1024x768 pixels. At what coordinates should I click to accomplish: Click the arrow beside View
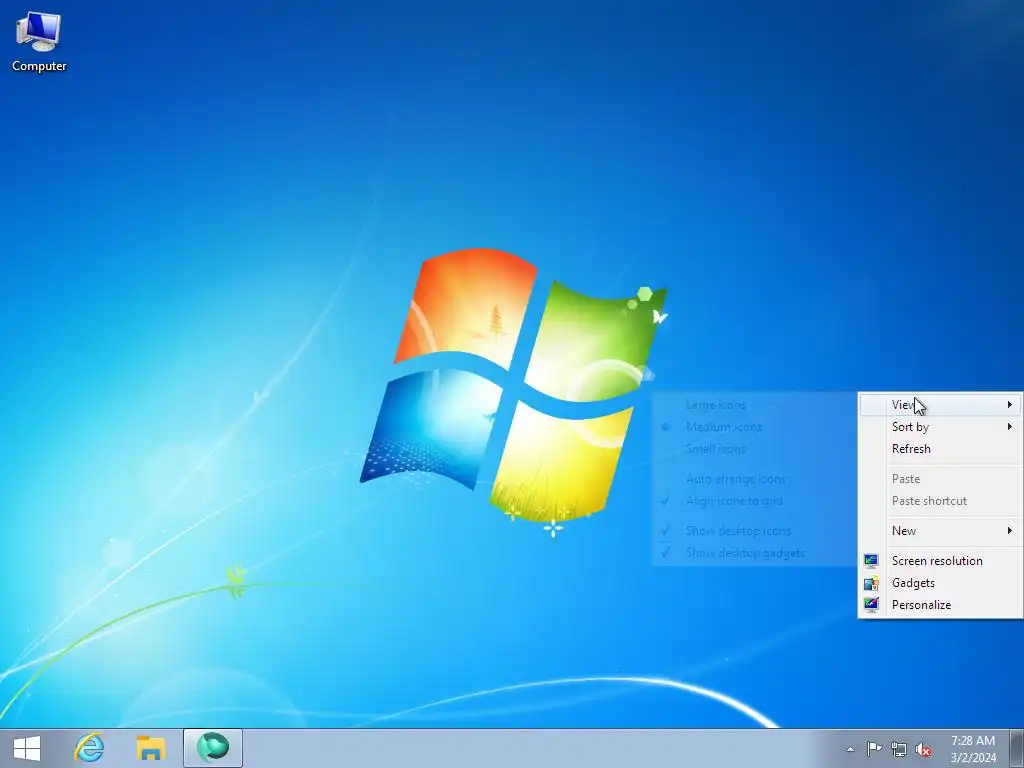click(x=1010, y=405)
